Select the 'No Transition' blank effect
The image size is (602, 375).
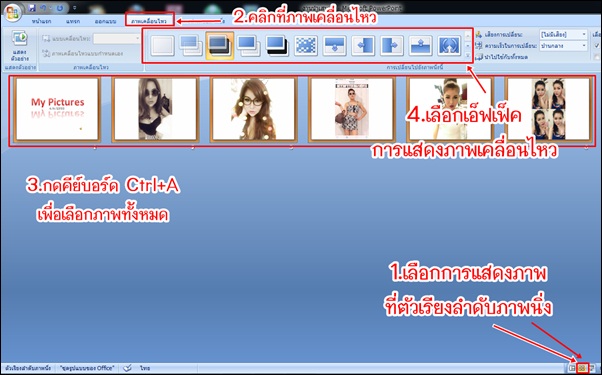click(x=162, y=46)
